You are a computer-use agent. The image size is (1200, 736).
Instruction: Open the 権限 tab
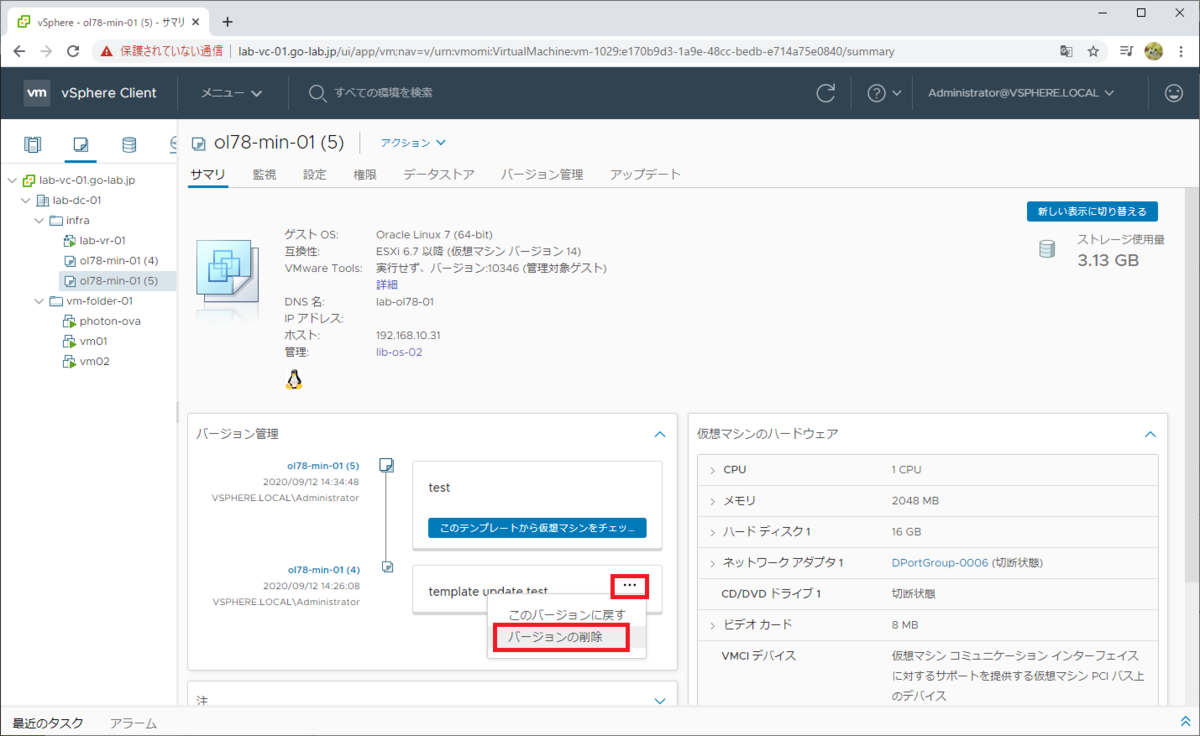[365, 174]
